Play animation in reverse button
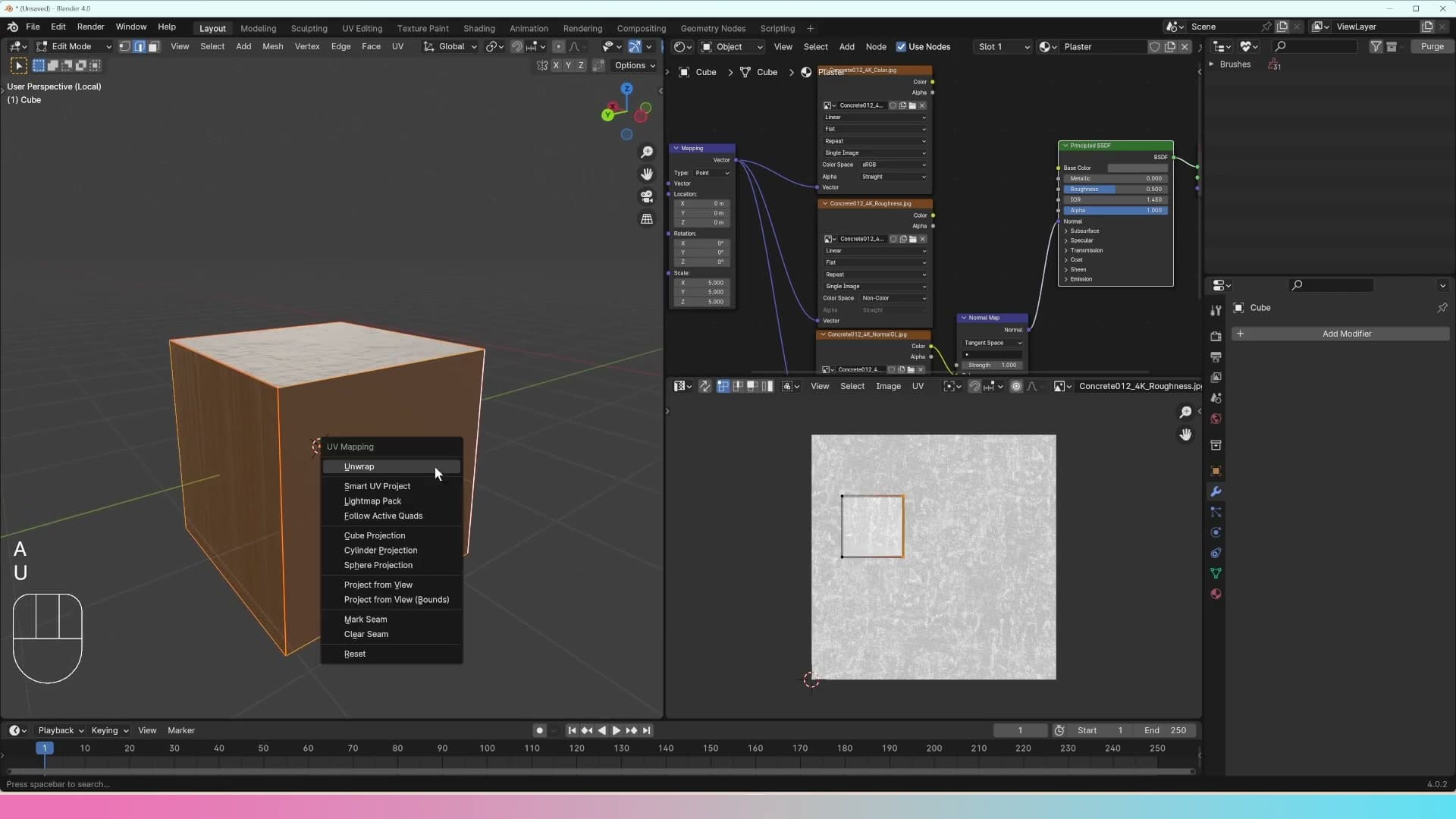The image size is (1456, 819). coord(601,730)
